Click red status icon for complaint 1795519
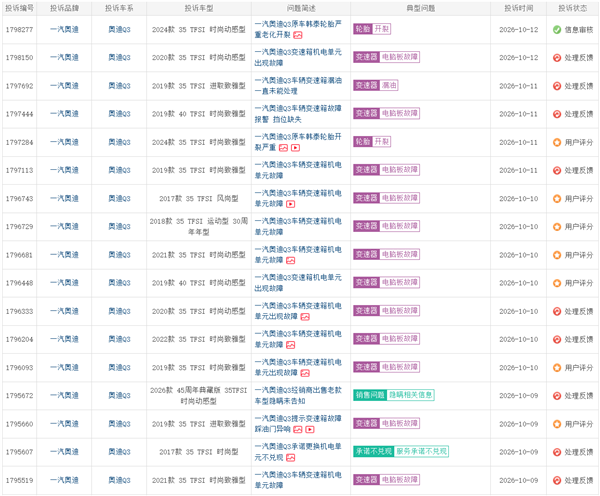This screenshot has width=600, height=496. click(557, 480)
